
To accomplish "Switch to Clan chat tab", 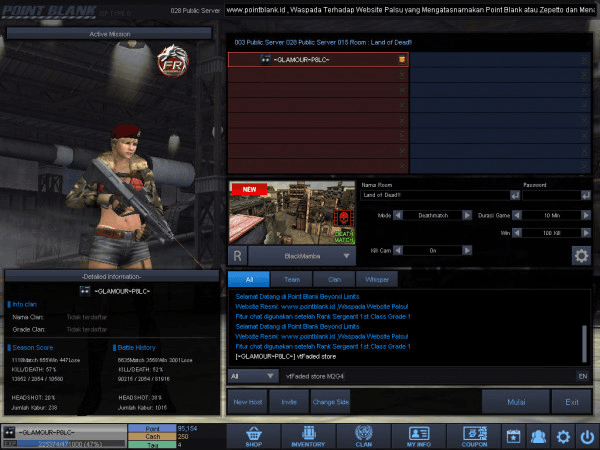I will click(x=334, y=279).
